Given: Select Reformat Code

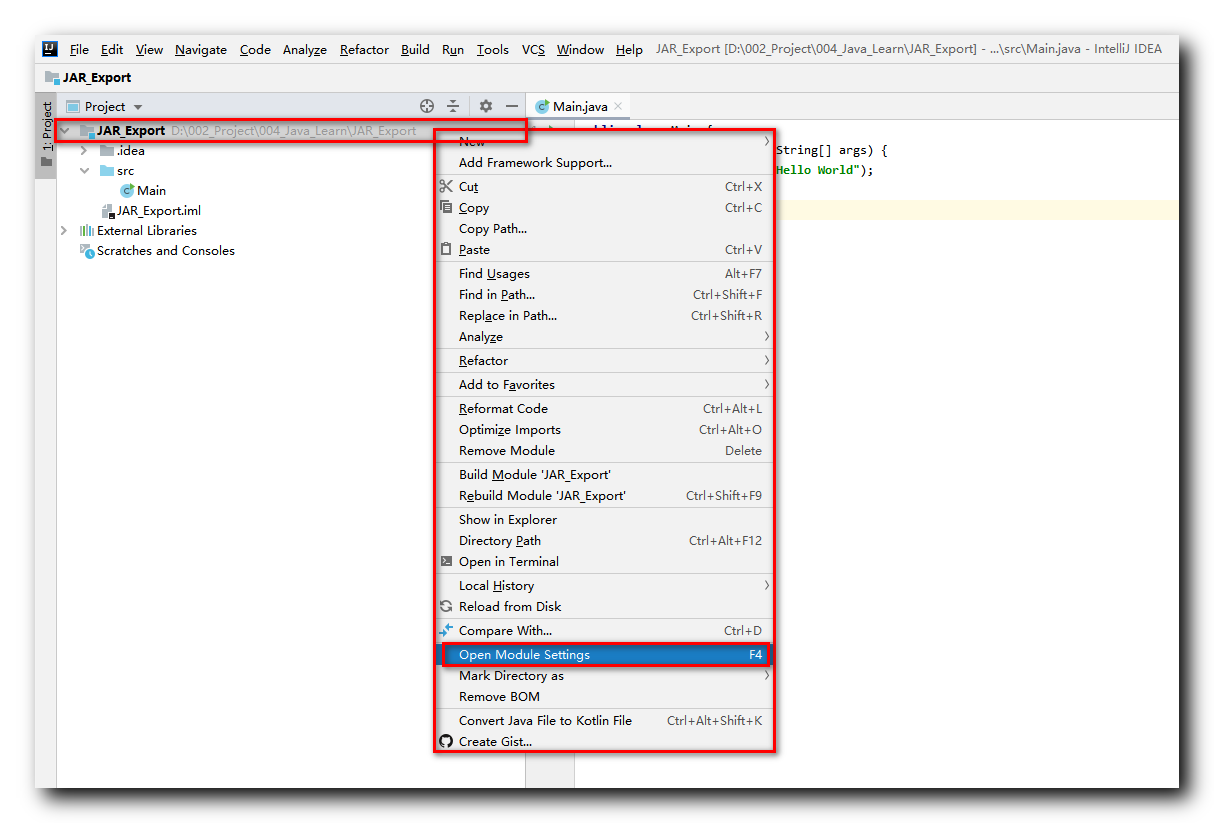Looking at the screenshot, I should point(604,408).
